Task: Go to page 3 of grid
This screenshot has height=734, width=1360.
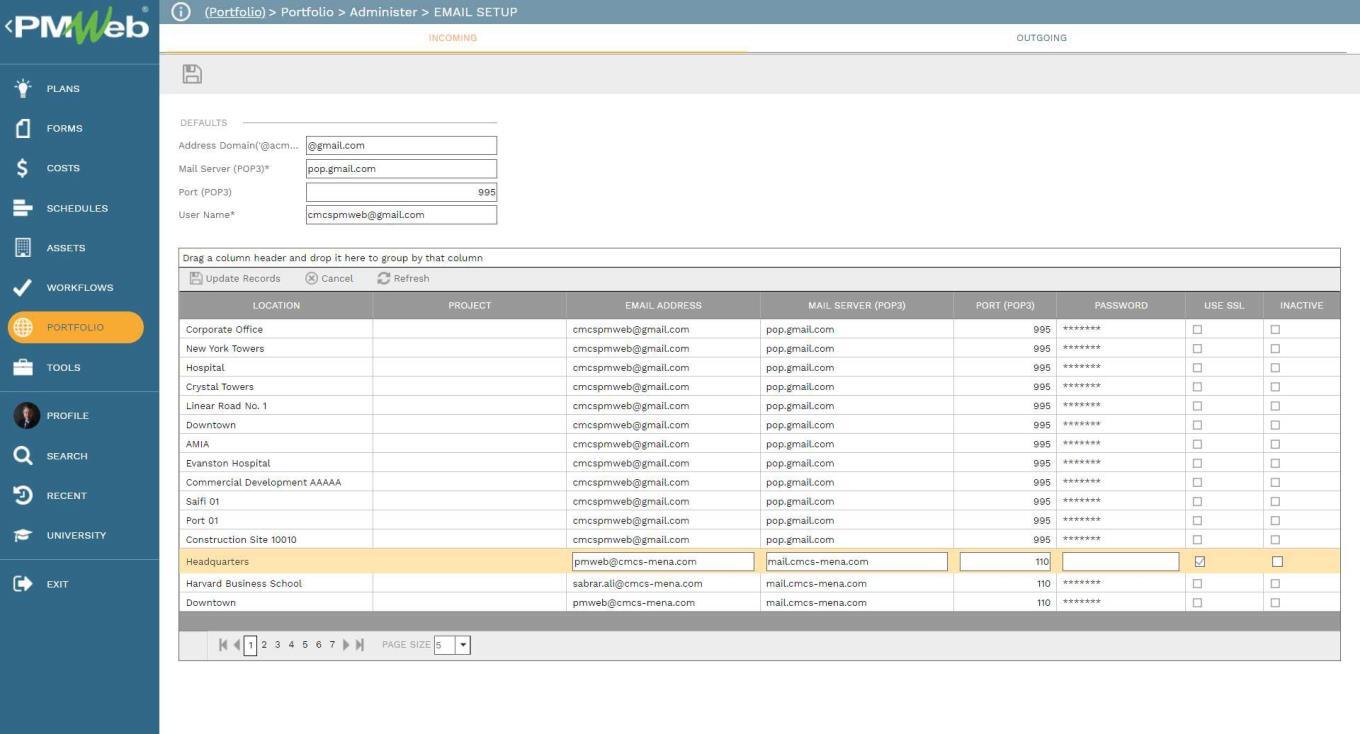Action: [278, 645]
